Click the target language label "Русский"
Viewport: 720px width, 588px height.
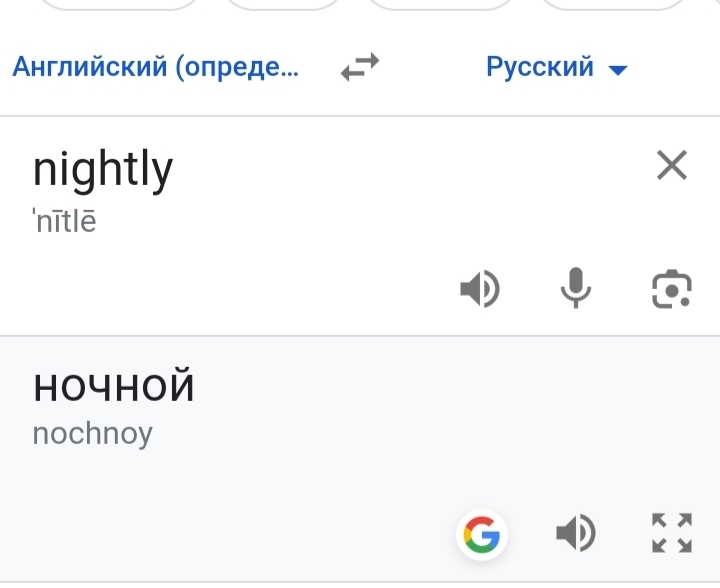[x=540, y=68]
